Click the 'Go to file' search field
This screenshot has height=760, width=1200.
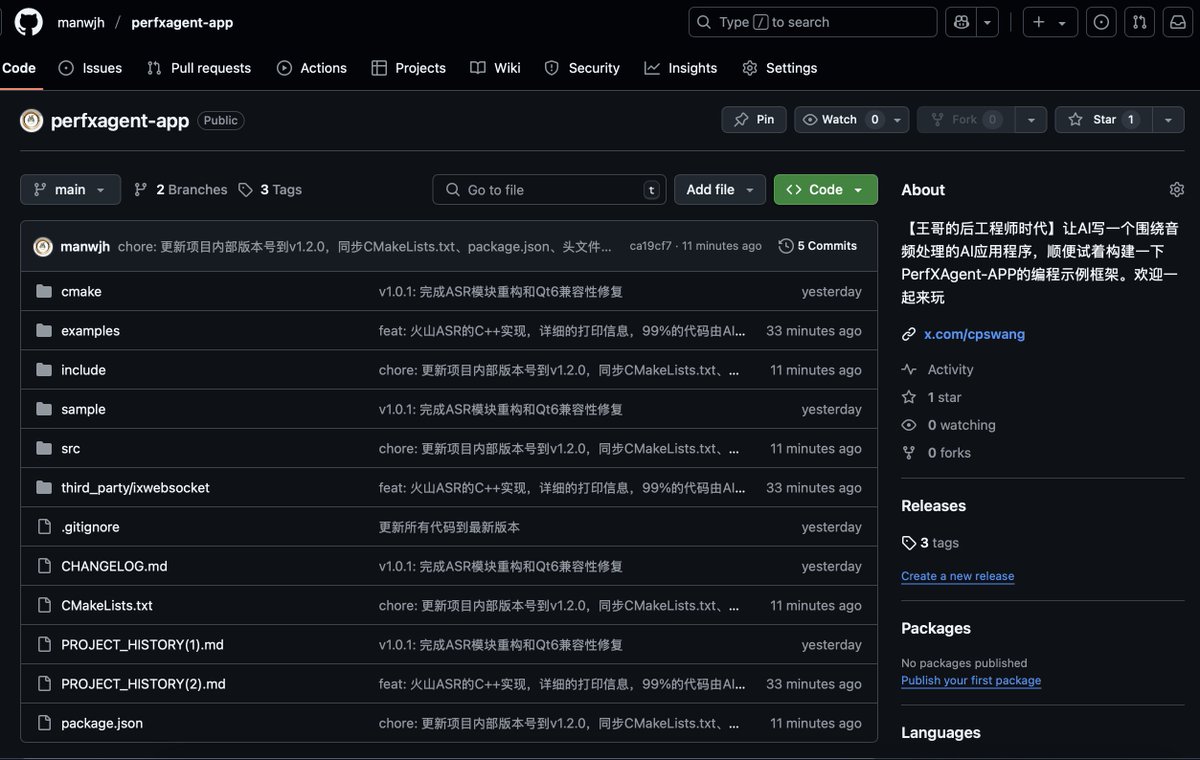(x=549, y=189)
